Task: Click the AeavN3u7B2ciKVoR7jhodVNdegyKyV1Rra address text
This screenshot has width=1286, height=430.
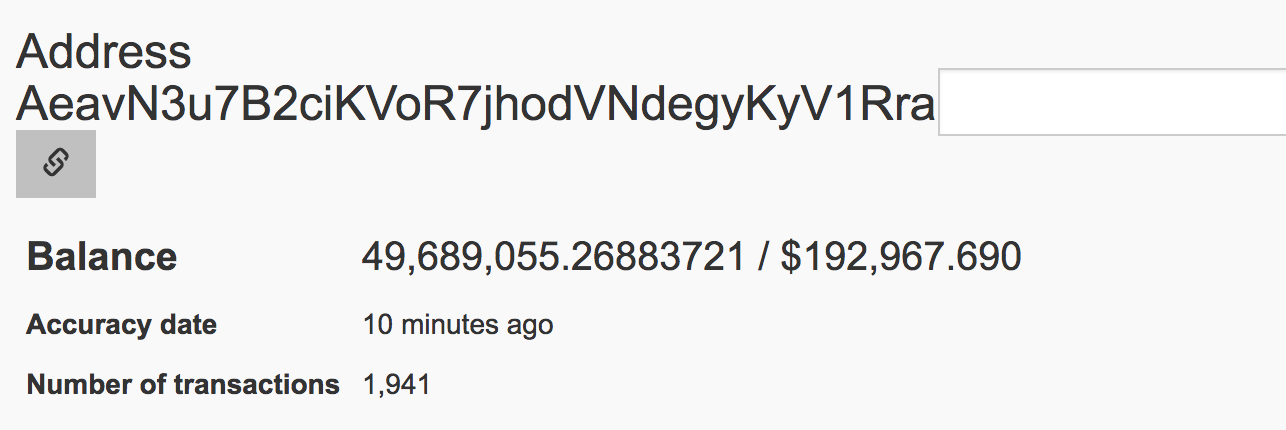Action: (x=475, y=105)
